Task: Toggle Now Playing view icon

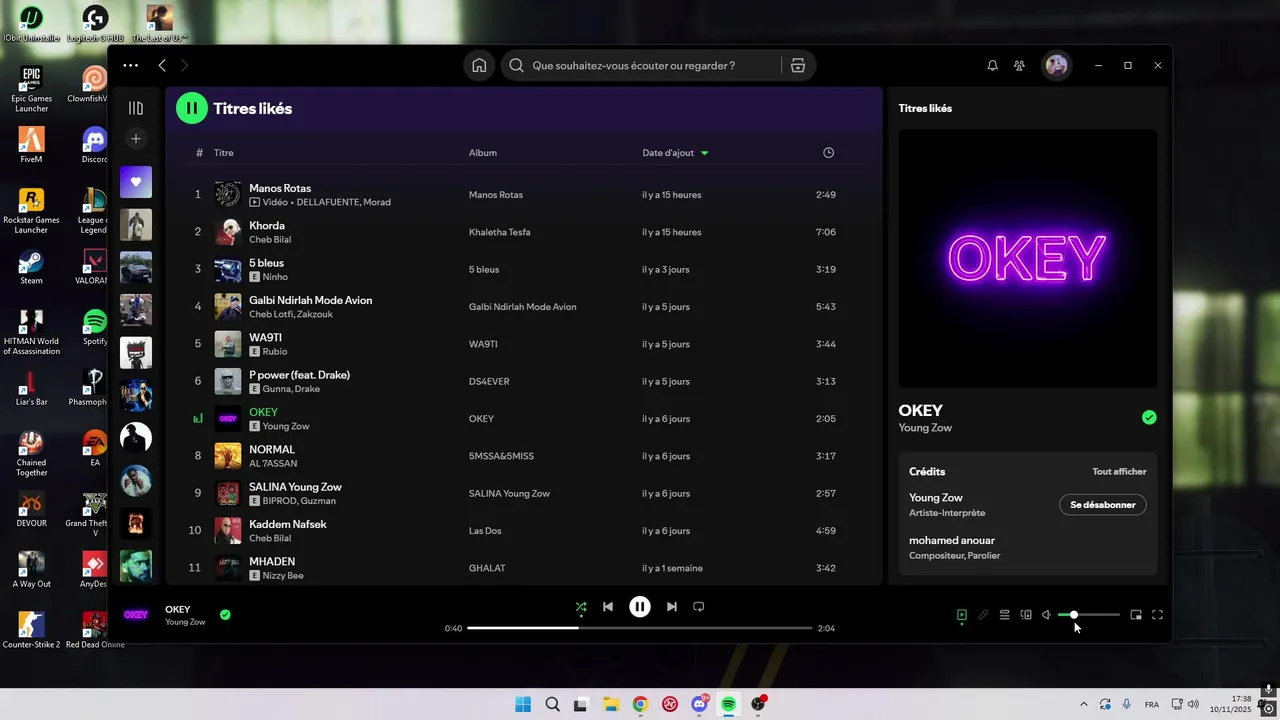Action: coord(962,615)
